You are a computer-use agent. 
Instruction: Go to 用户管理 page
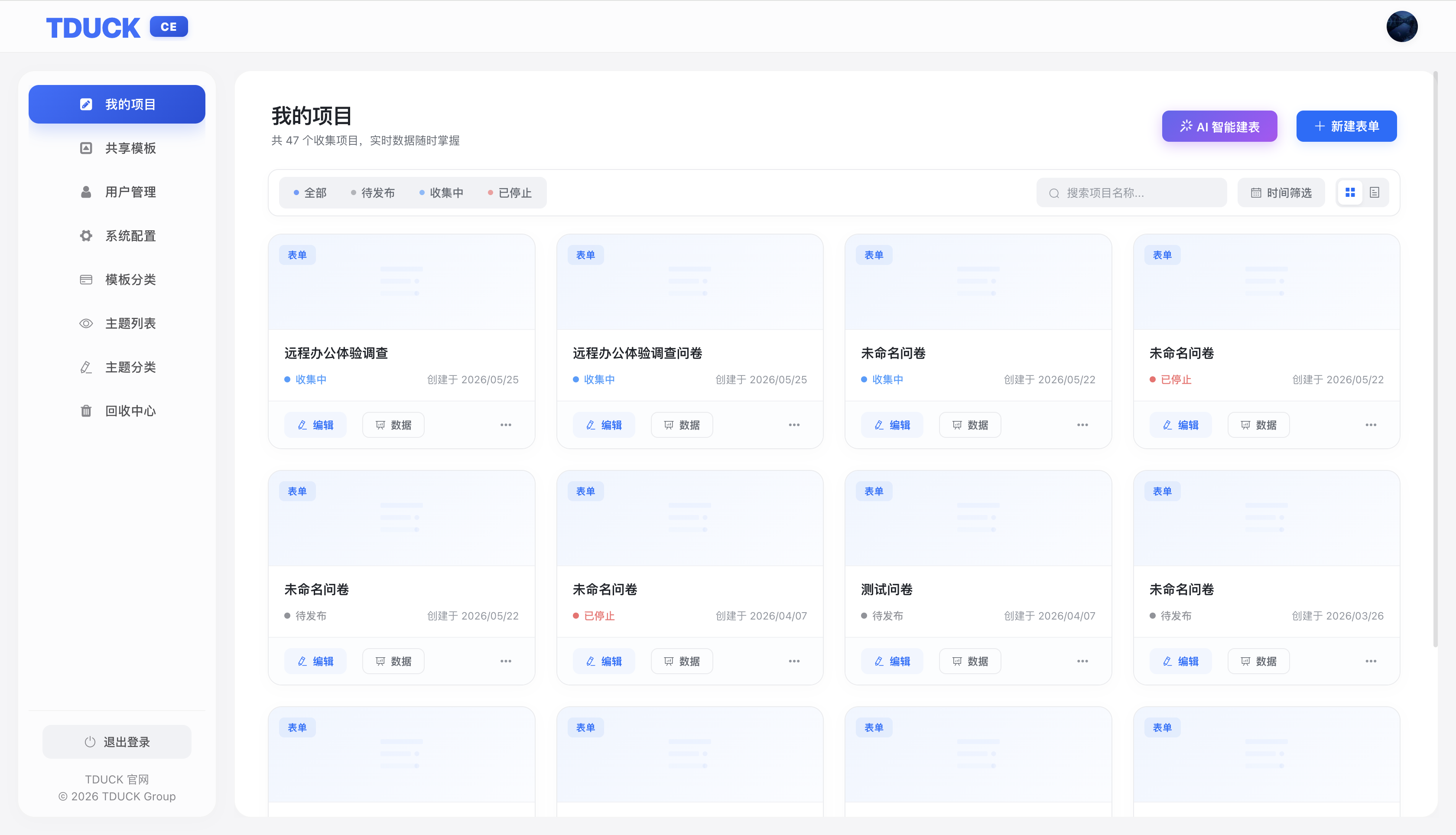tap(117, 192)
